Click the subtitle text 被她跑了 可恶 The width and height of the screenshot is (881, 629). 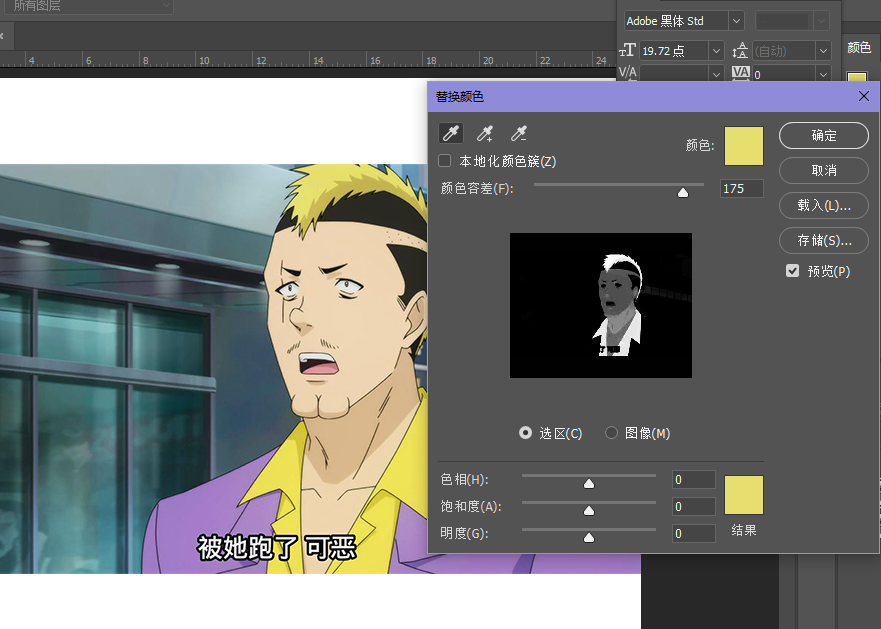[x=276, y=547]
